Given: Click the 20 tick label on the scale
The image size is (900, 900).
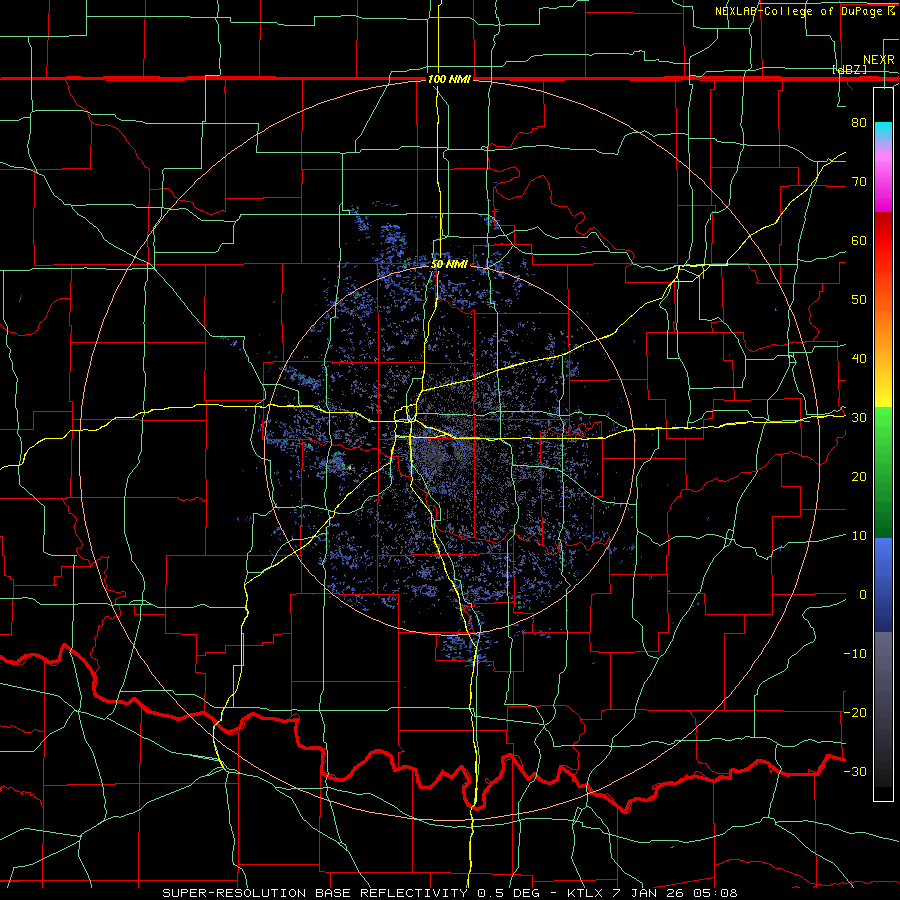Looking at the screenshot, I should pos(859,477).
